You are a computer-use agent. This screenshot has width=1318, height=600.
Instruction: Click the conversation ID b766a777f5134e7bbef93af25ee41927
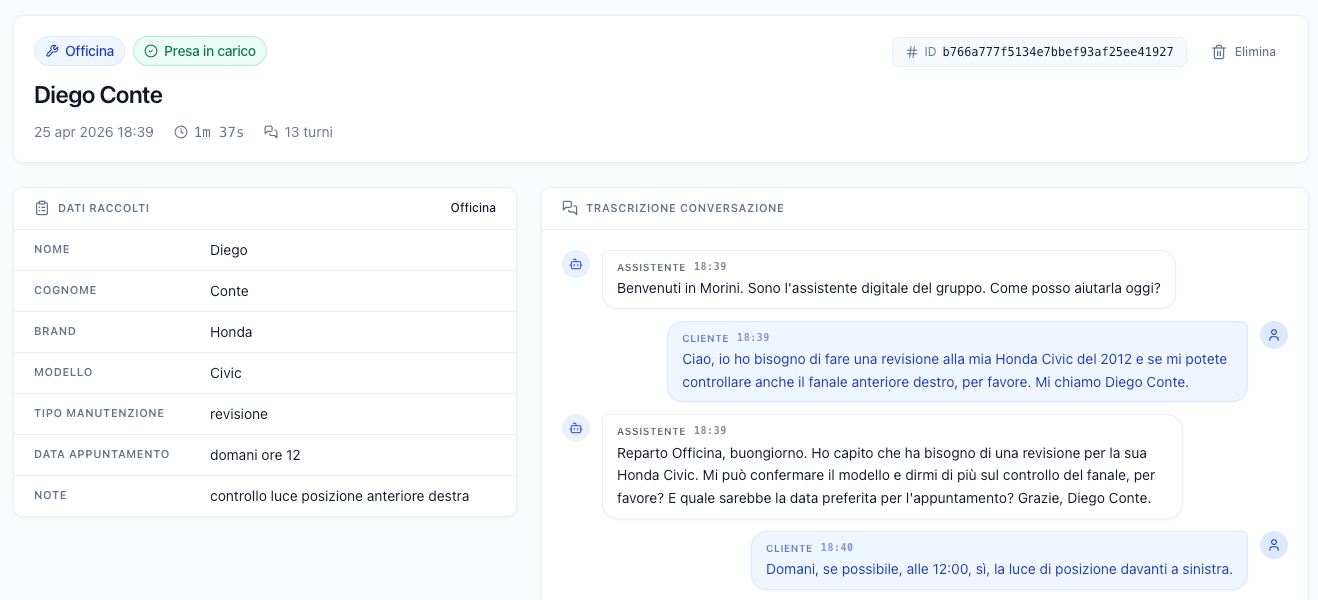click(x=1058, y=52)
